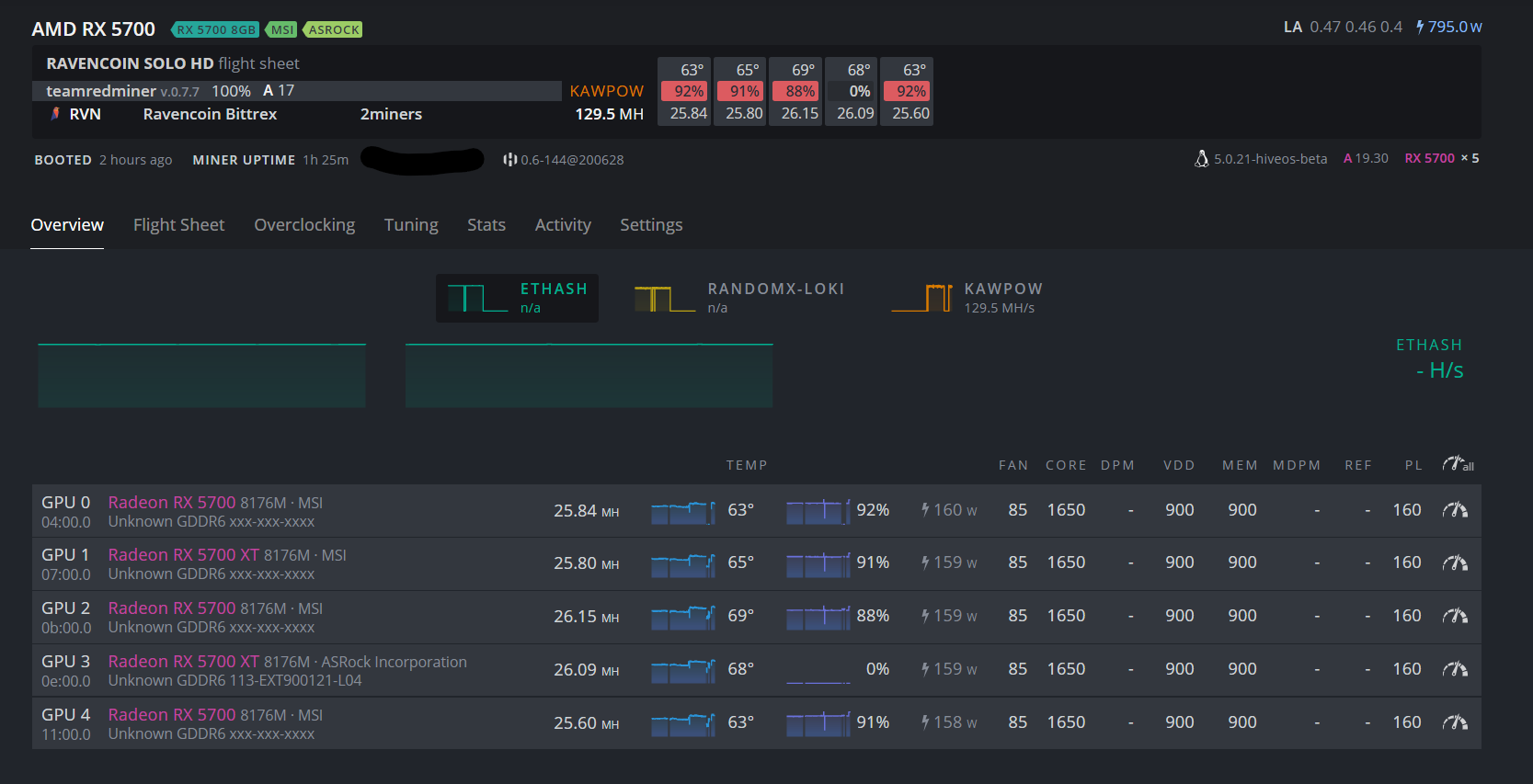Select the ETHASH algorithm chart card

tap(517, 298)
